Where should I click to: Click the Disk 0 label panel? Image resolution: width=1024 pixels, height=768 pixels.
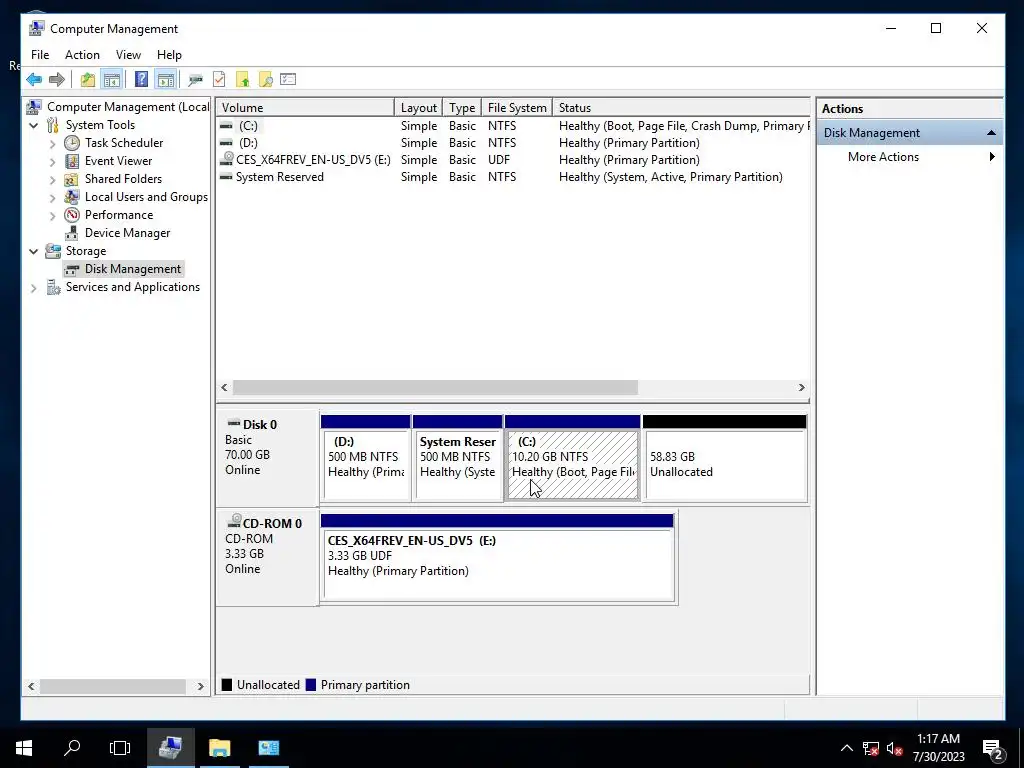click(268, 458)
